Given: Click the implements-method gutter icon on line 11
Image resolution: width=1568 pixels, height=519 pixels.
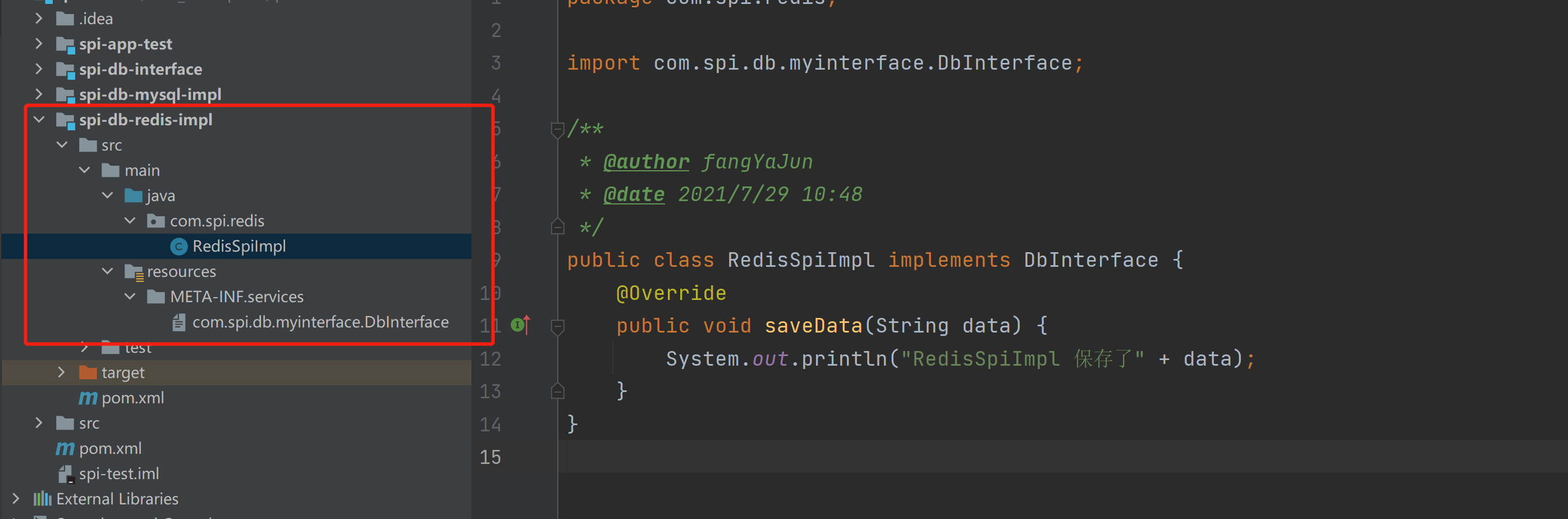Looking at the screenshot, I should [x=521, y=325].
